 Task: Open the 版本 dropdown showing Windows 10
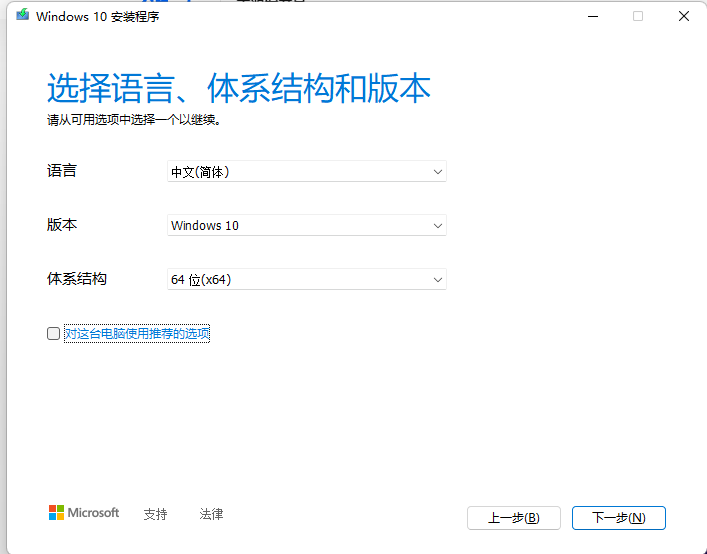[x=307, y=225]
